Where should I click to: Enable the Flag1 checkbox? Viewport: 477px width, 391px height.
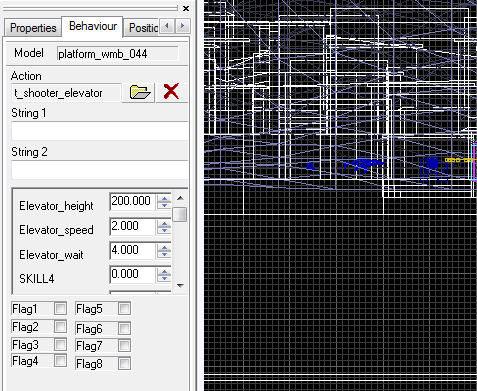(x=60, y=308)
